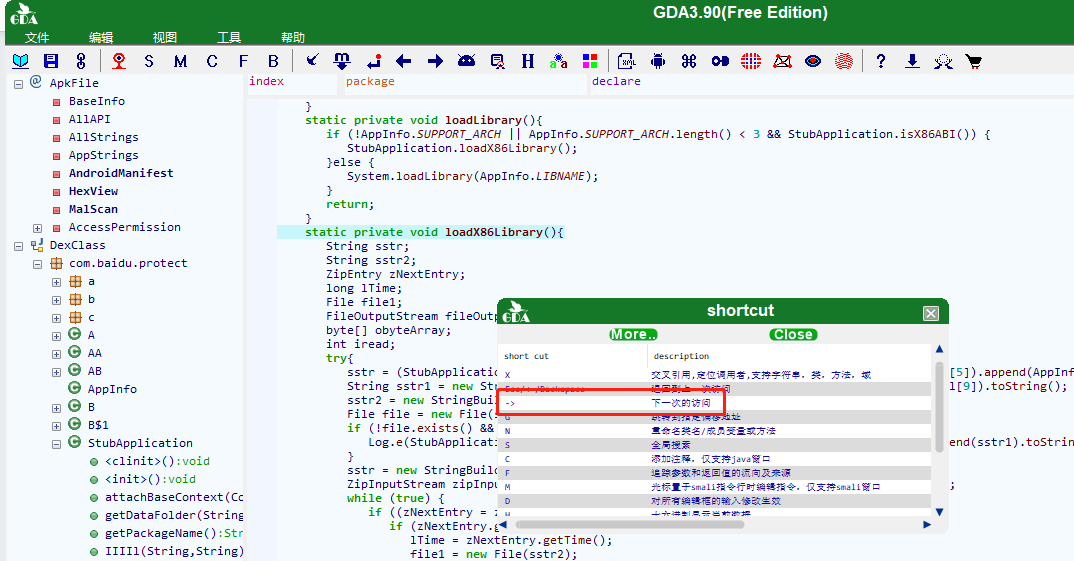Expand the AccessPermission tree node
Viewport: 1074px width, 561px height.
38,228
